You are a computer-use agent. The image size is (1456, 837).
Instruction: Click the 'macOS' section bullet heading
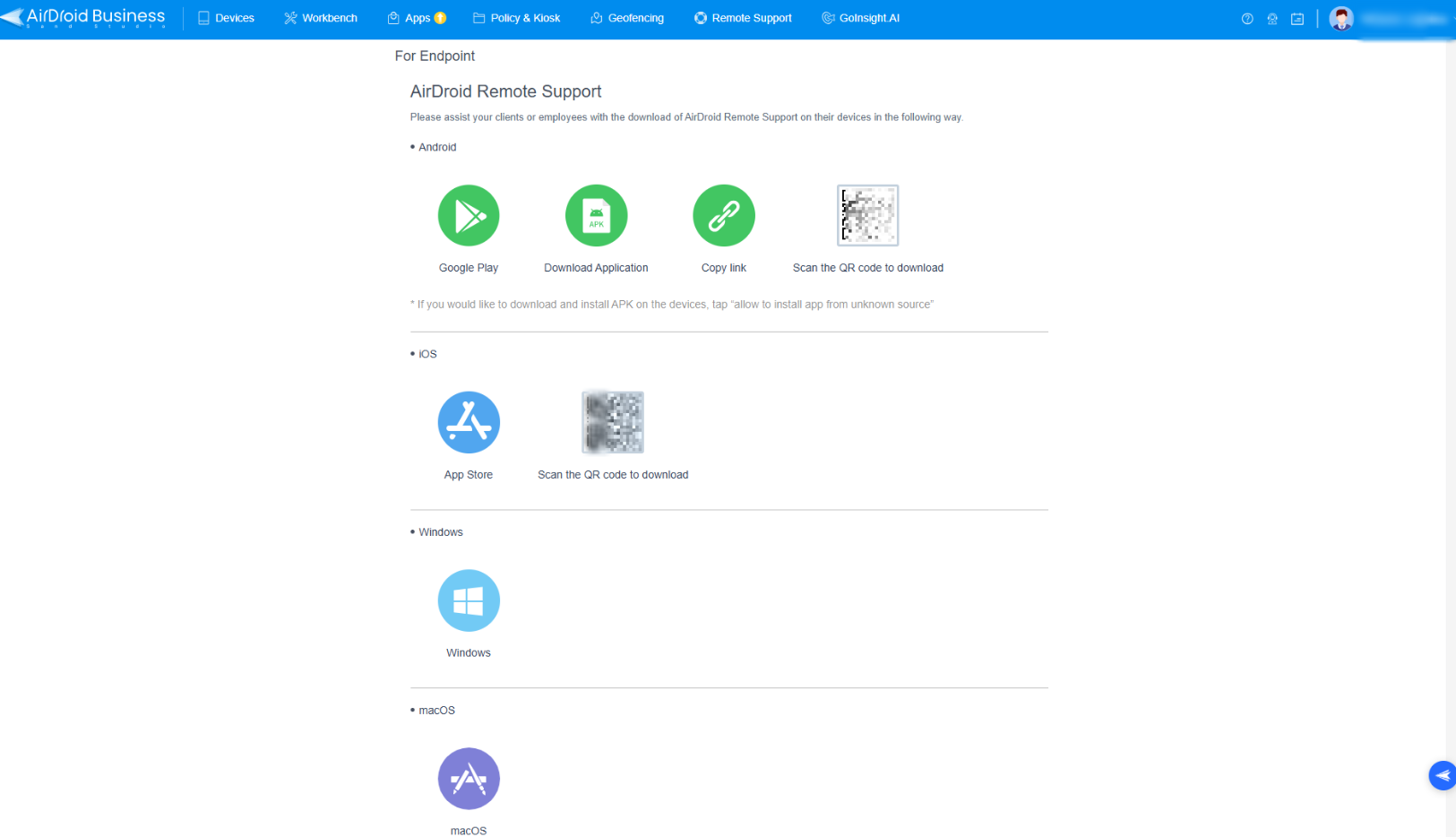(433, 711)
